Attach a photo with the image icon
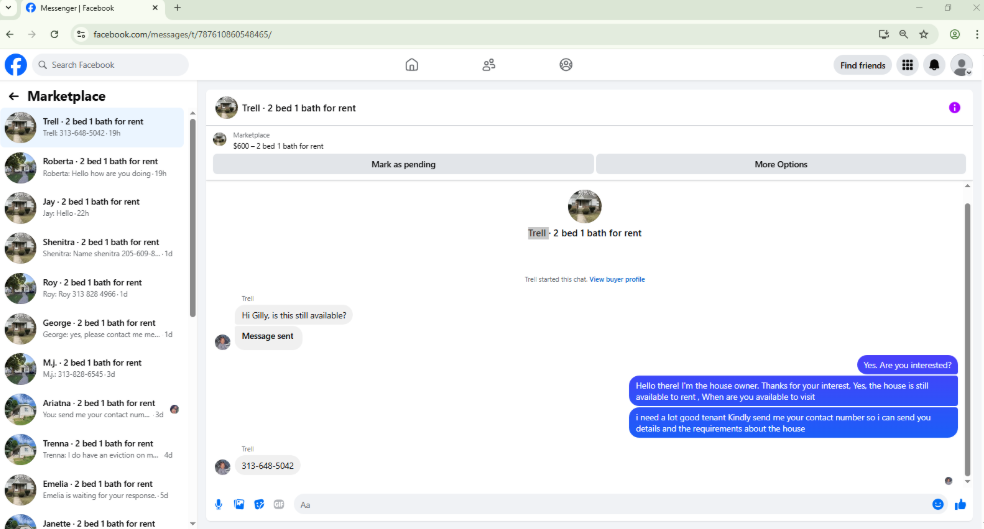This screenshot has height=529, width=984. 239,505
